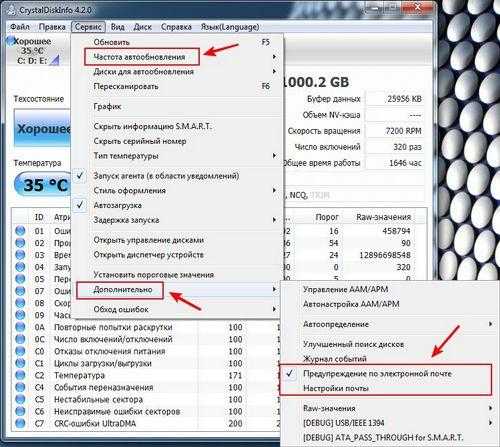
Task: Select Установить пороговые значения
Action: point(177,275)
